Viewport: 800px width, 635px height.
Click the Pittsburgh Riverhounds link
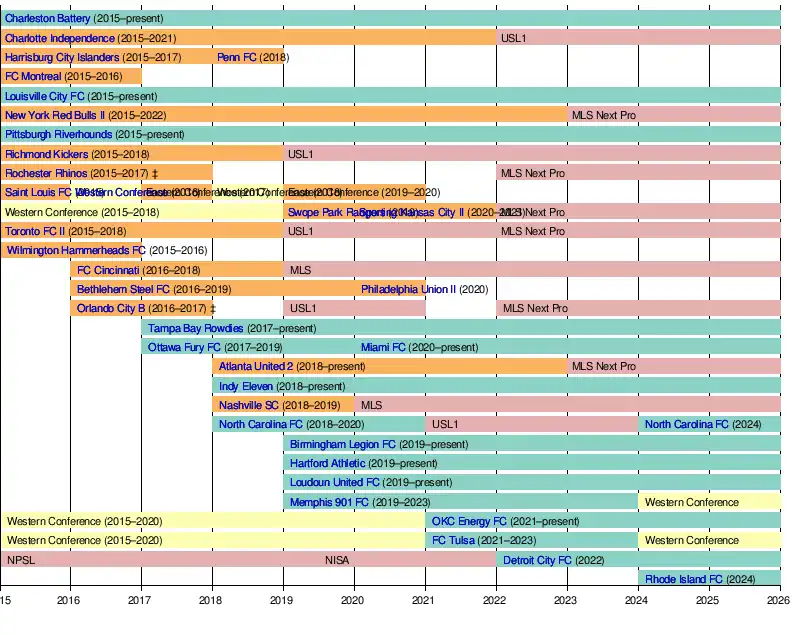[x=58, y=134]
